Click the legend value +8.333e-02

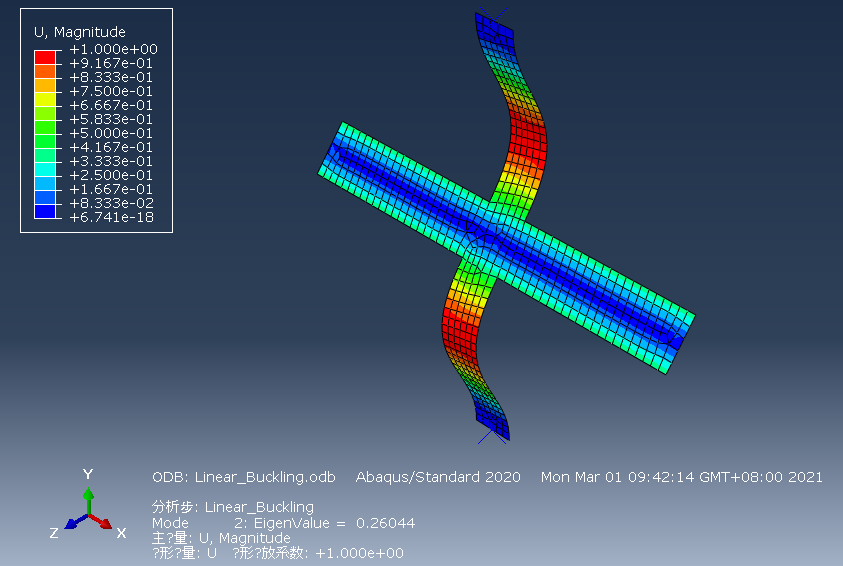(x=112, y=203)
